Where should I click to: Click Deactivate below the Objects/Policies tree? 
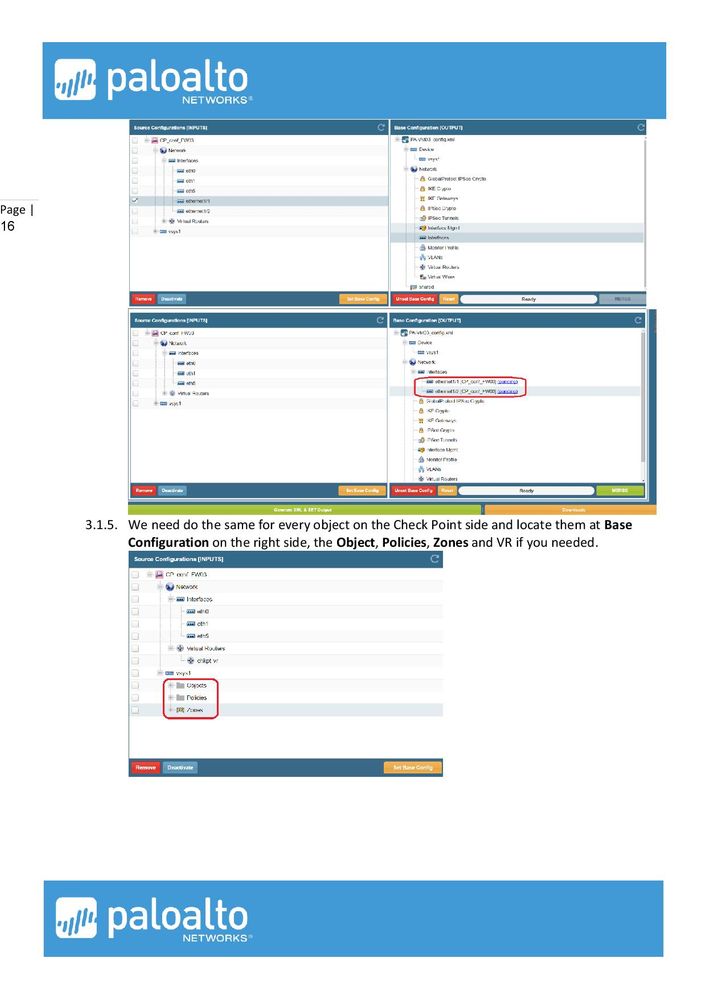point(180,768)
